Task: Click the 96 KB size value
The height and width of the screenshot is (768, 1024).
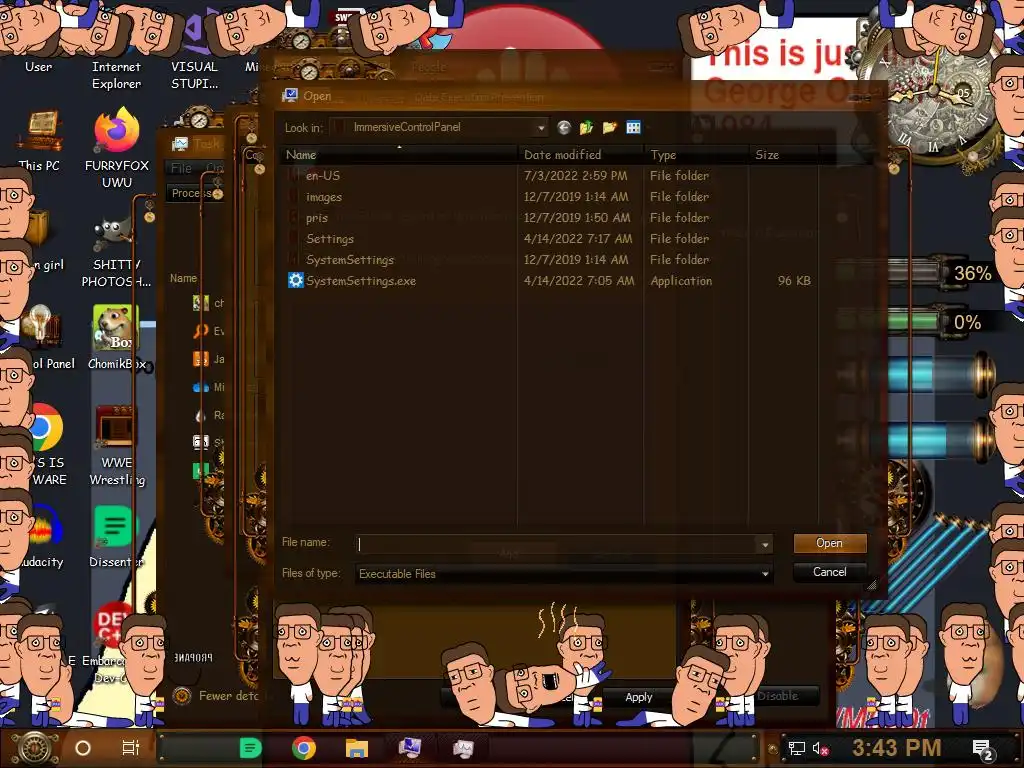Action: point(794,281)
